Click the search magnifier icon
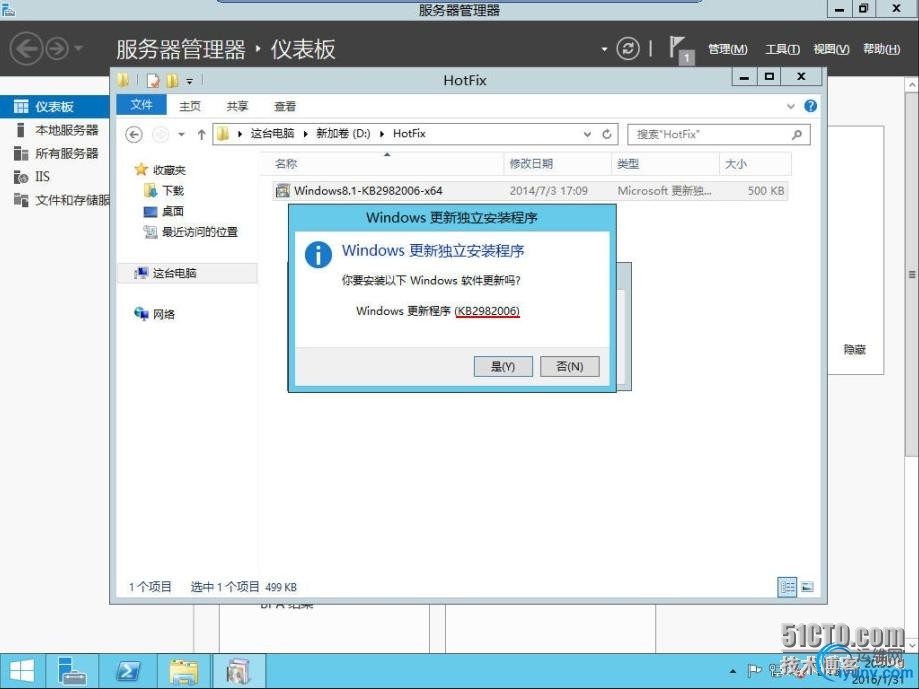 tap(797, 134)
